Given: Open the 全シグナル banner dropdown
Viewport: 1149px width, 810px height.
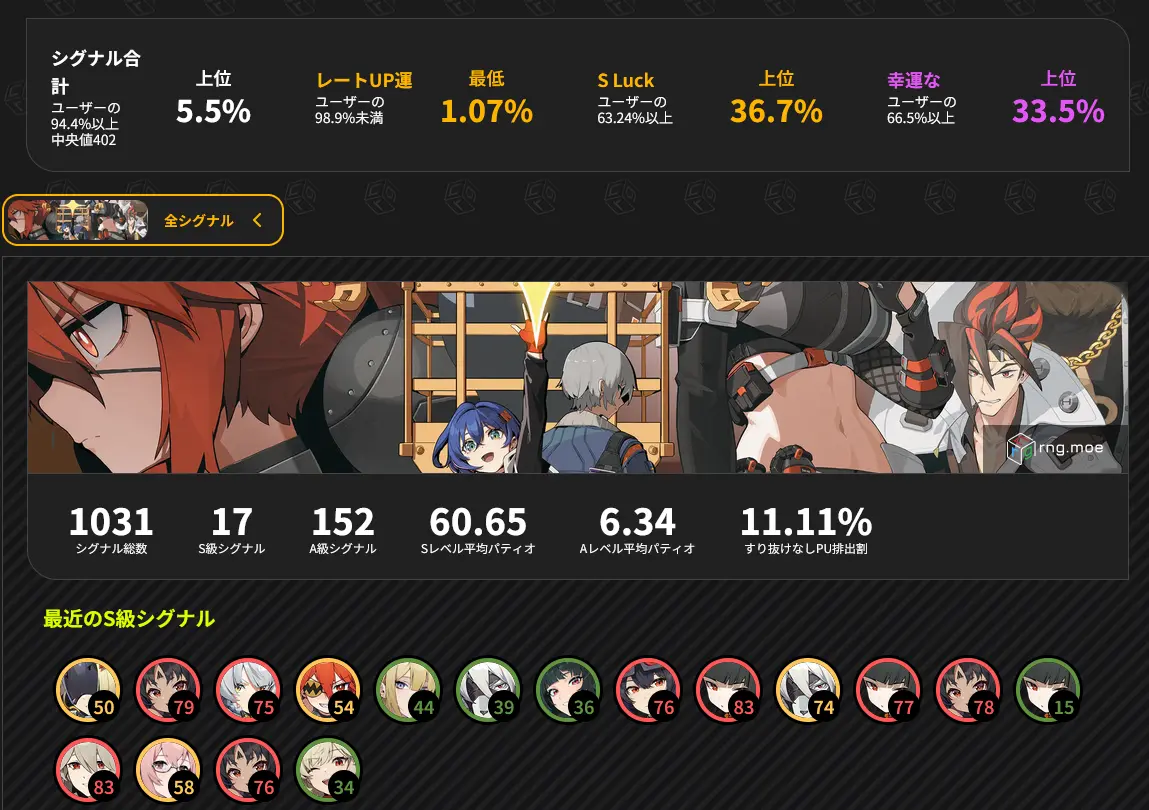Looking at the screenshot, I should (x=143, y=220).
